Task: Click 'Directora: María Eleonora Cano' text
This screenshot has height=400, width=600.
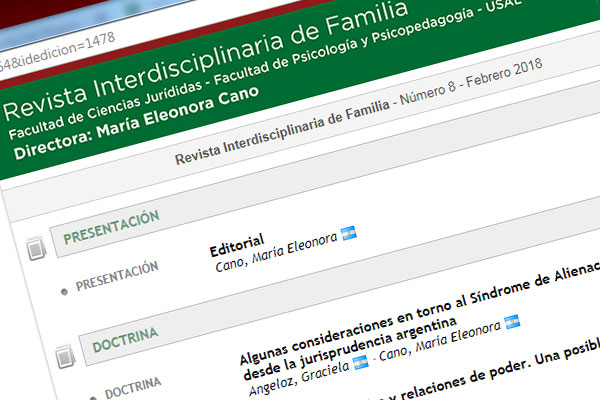Action: 136,123
